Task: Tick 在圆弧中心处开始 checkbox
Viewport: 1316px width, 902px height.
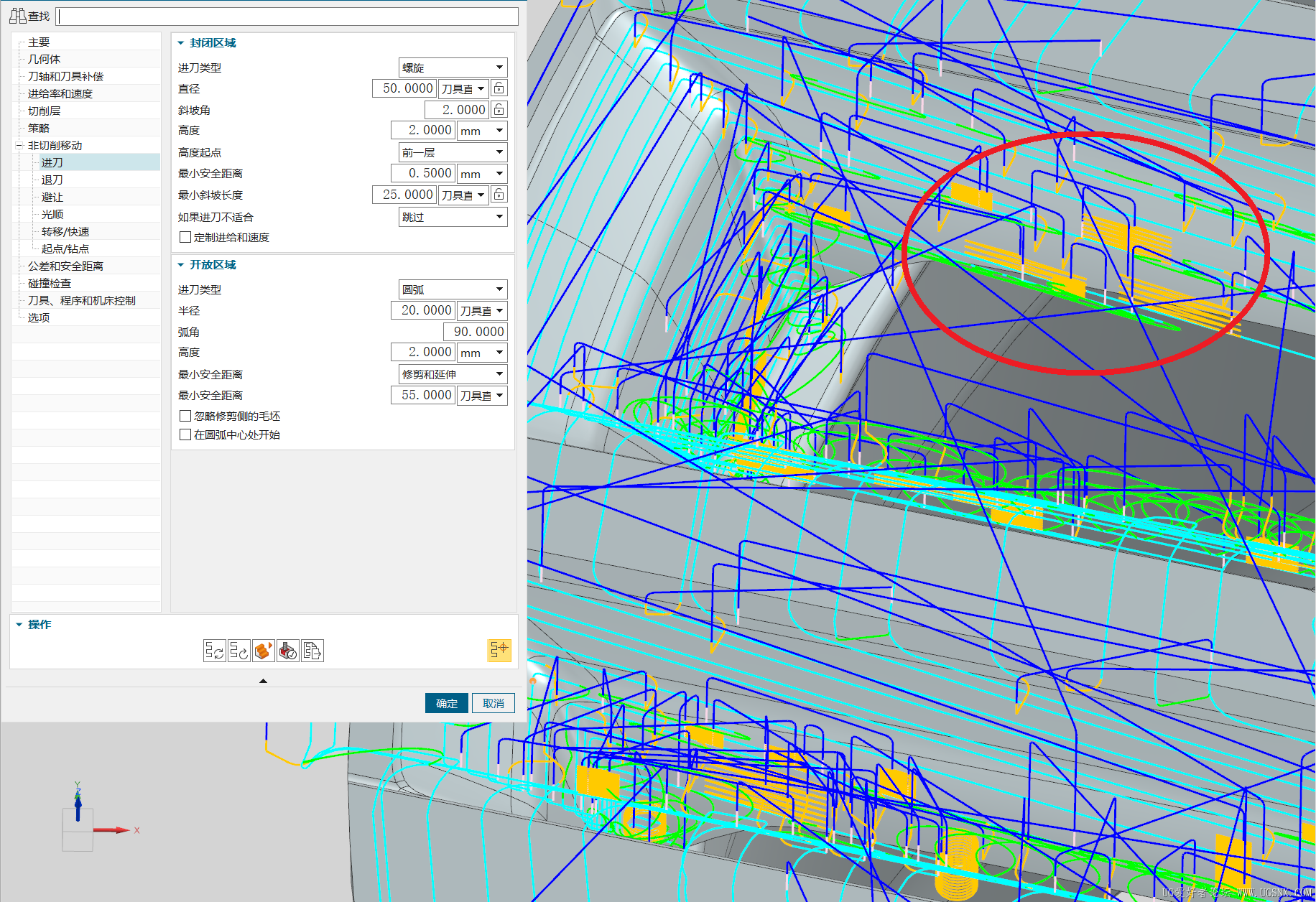Action: click(185, 434)
